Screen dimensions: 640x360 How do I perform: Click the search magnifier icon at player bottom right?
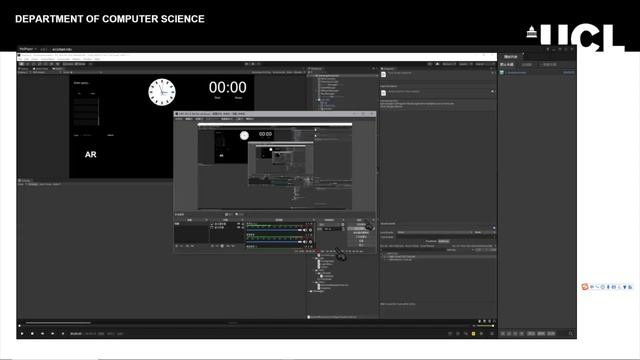click(x=571, y=333)
